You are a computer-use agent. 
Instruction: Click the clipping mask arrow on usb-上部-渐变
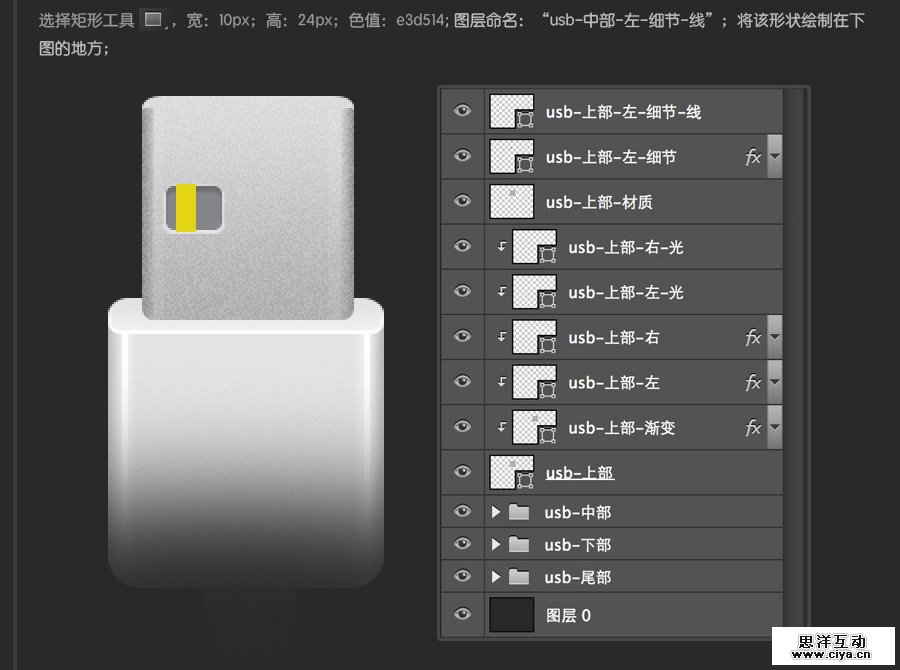(x=502, y=427)
